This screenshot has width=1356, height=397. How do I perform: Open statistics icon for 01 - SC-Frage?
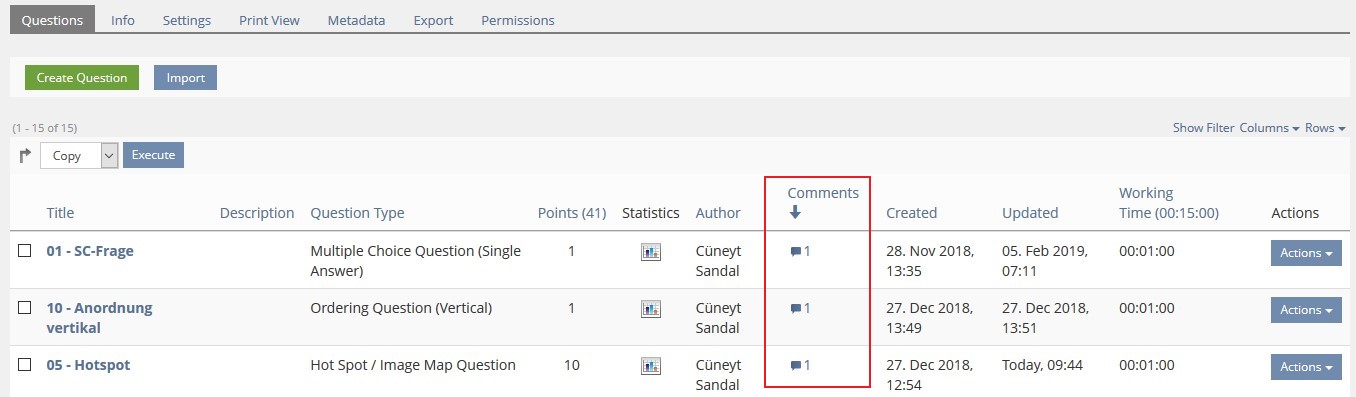pyautogui.click(x=650, y=252)
